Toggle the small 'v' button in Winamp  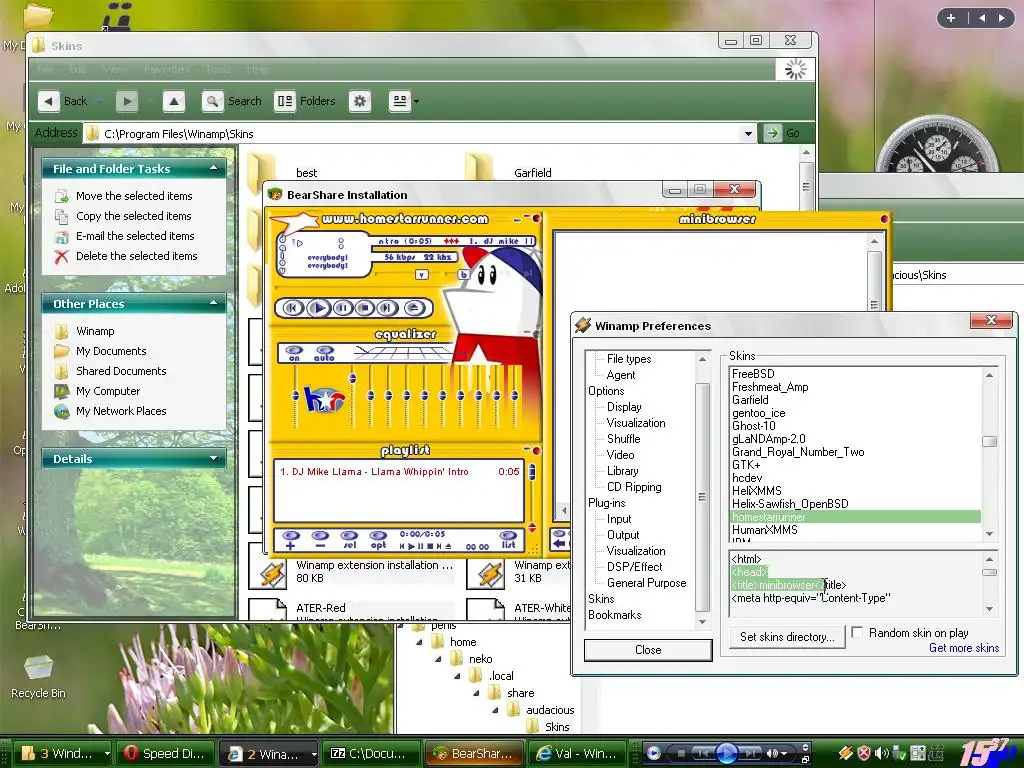[x=422, y=275]
